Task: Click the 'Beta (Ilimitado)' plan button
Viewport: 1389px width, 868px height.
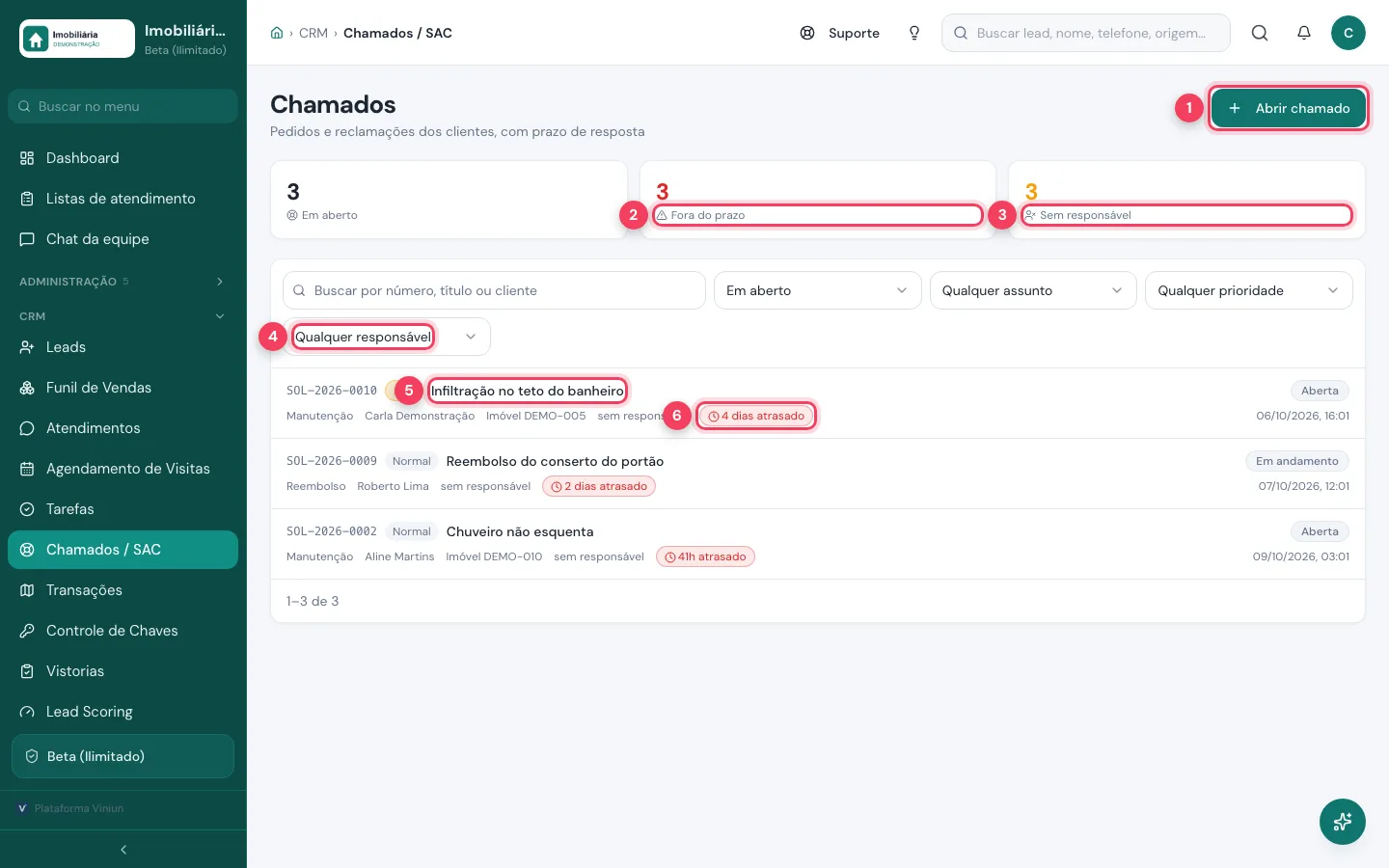Action: click(123, 756)
